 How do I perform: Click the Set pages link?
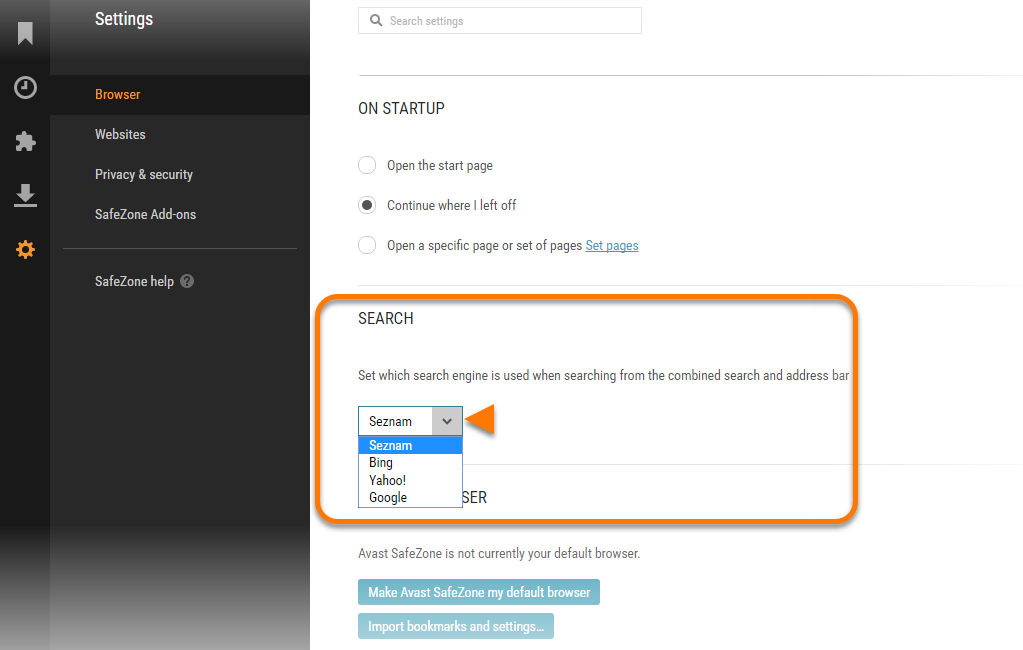pos(612,245)
